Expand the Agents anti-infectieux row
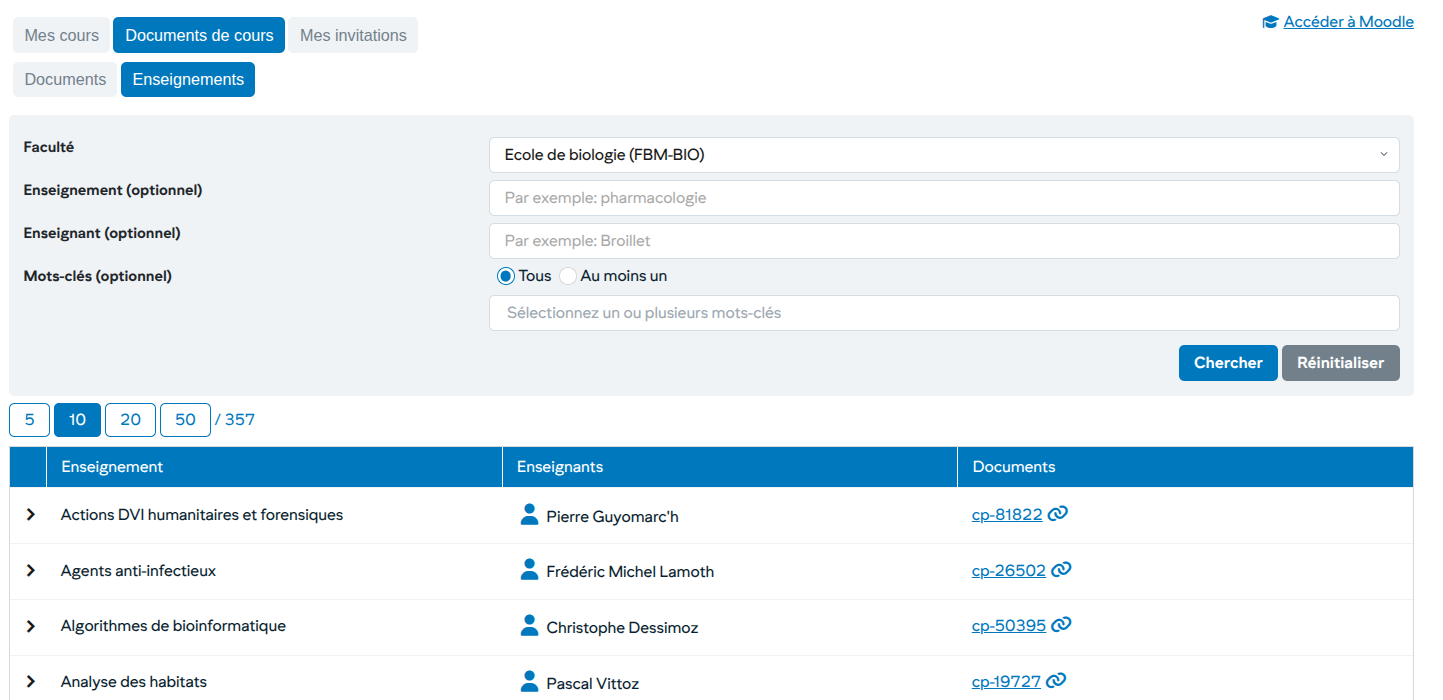Viewport: 1443px width, 700px height. pos(31,571)
